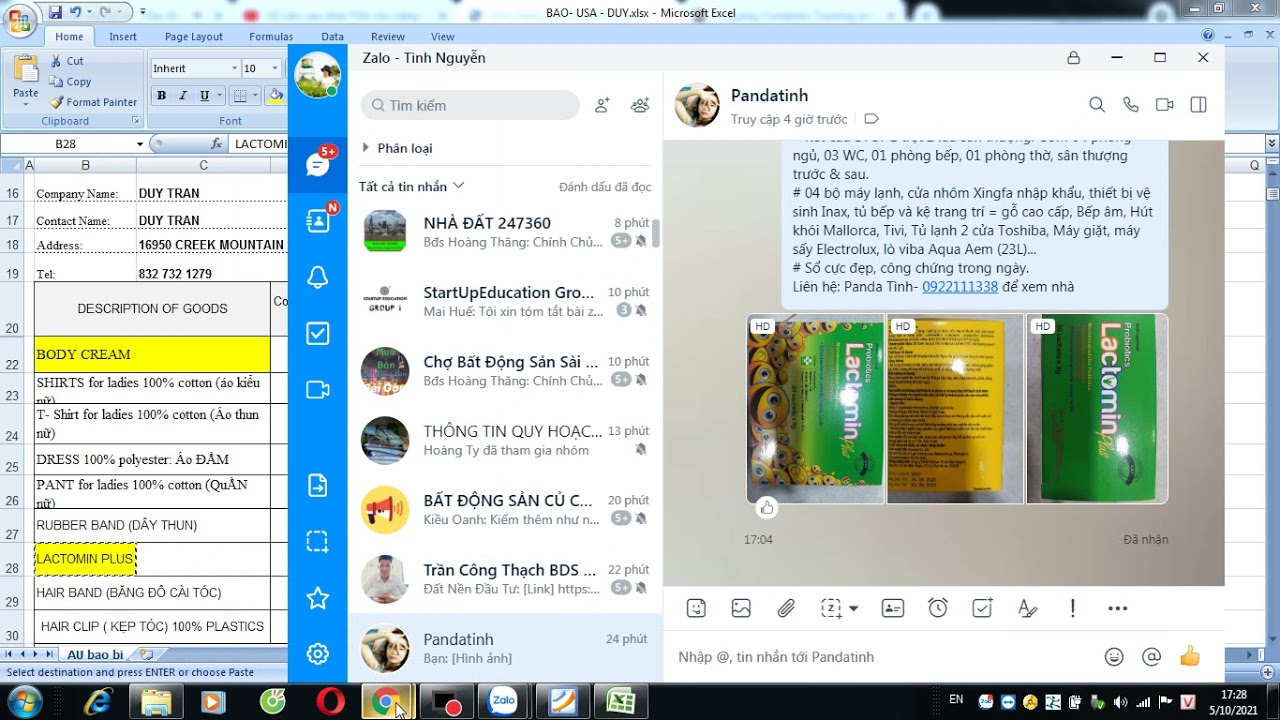Open Excel Formulas ribbon tab
Image resolution: width=1280 pixels, height=720 pixels.
click(x=271, y=37)
